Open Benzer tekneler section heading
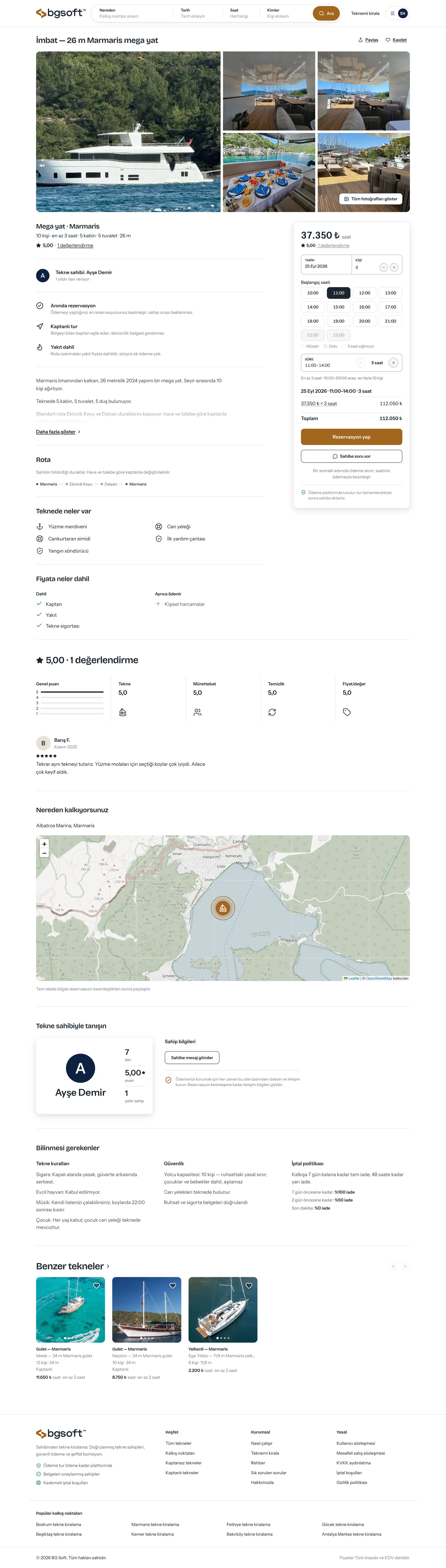 (72, 1267)
